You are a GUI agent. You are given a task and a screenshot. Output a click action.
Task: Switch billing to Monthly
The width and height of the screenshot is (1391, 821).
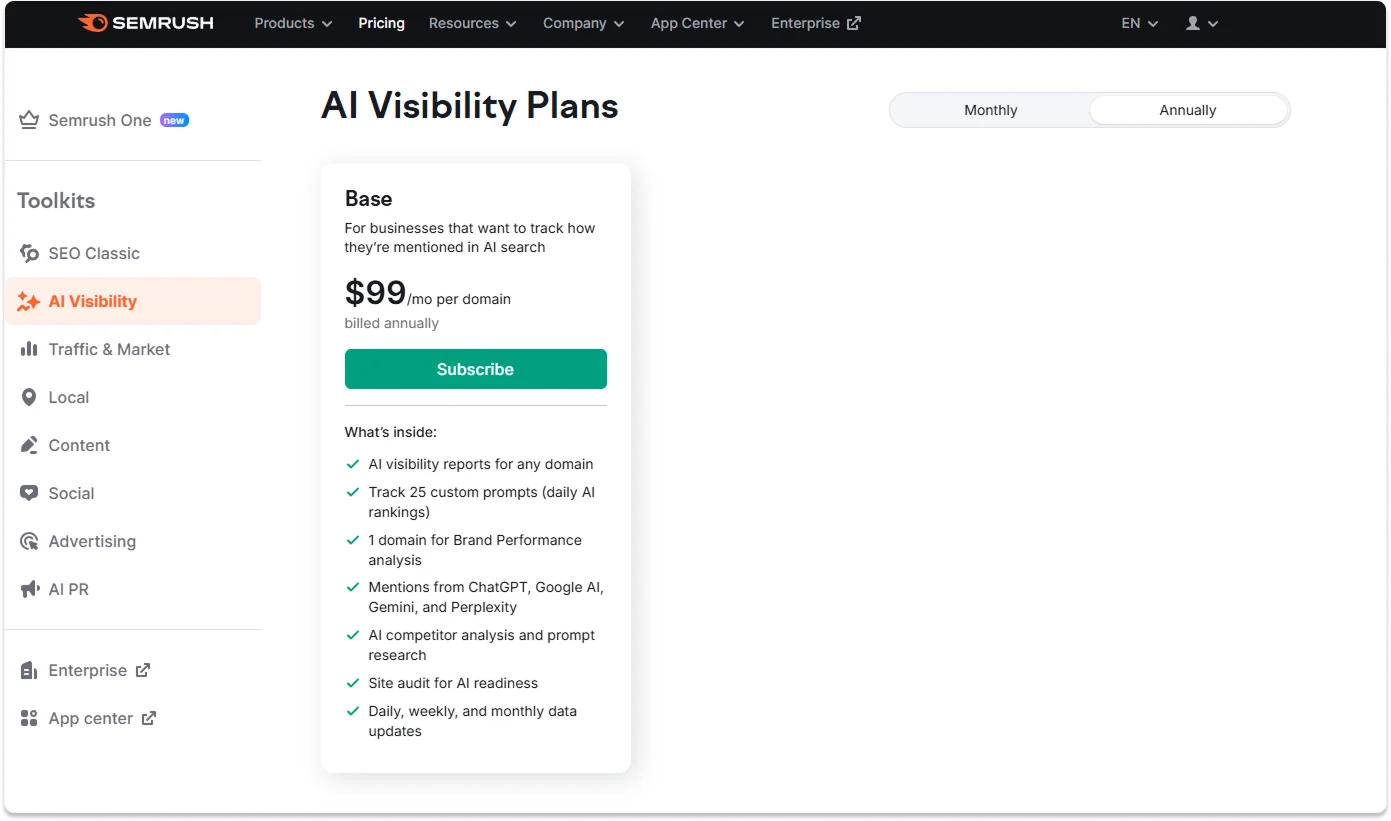point(989,110)
